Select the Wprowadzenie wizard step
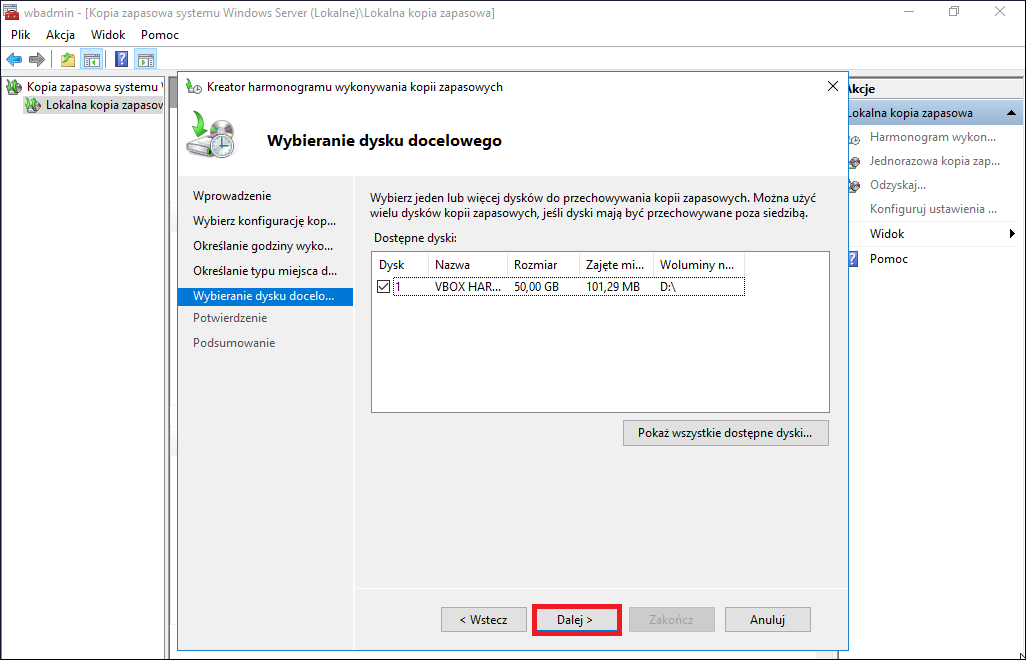1026x660 pixels. [x=232, y=196]
